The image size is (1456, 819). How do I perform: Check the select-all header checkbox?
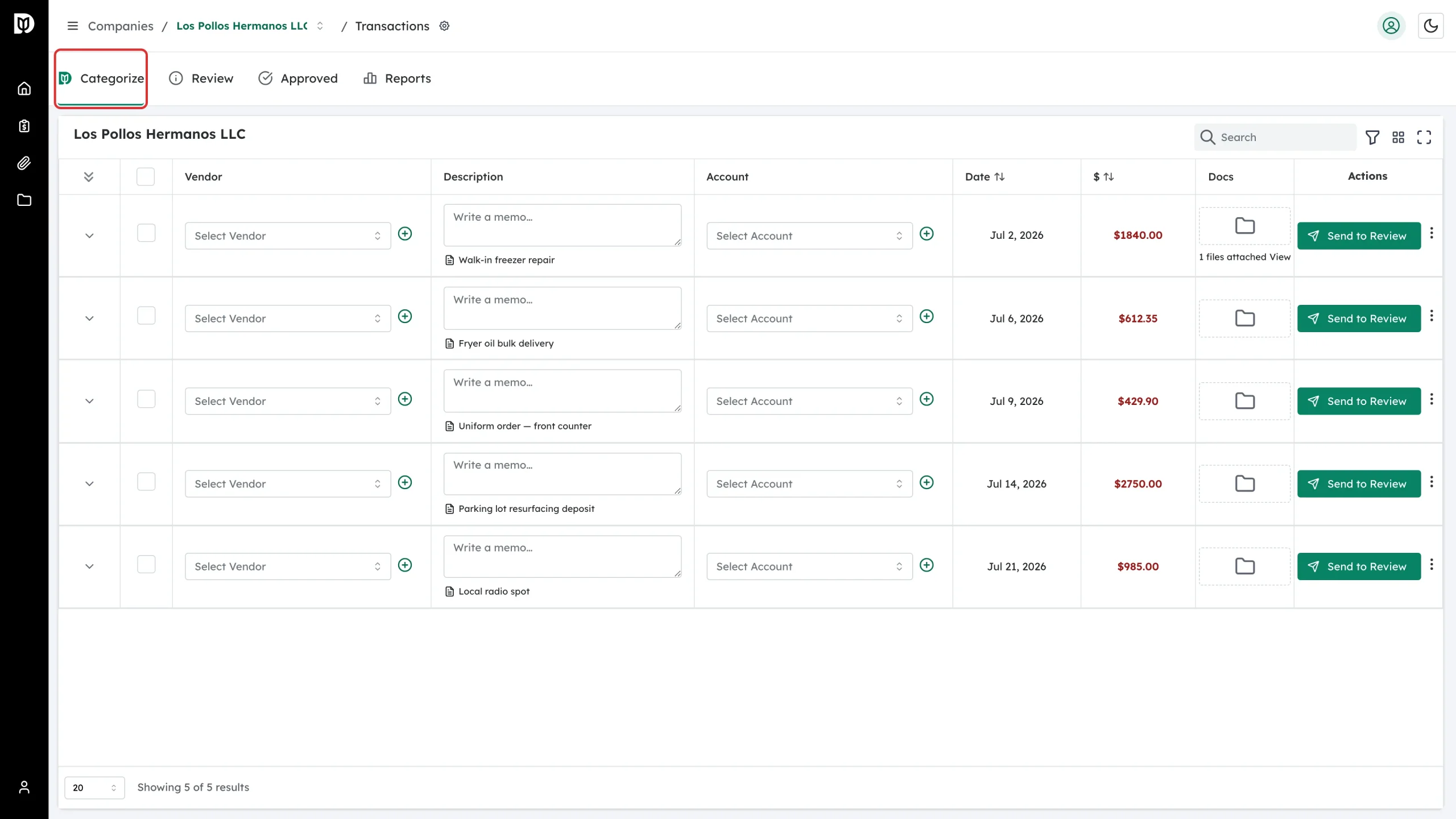146,176
